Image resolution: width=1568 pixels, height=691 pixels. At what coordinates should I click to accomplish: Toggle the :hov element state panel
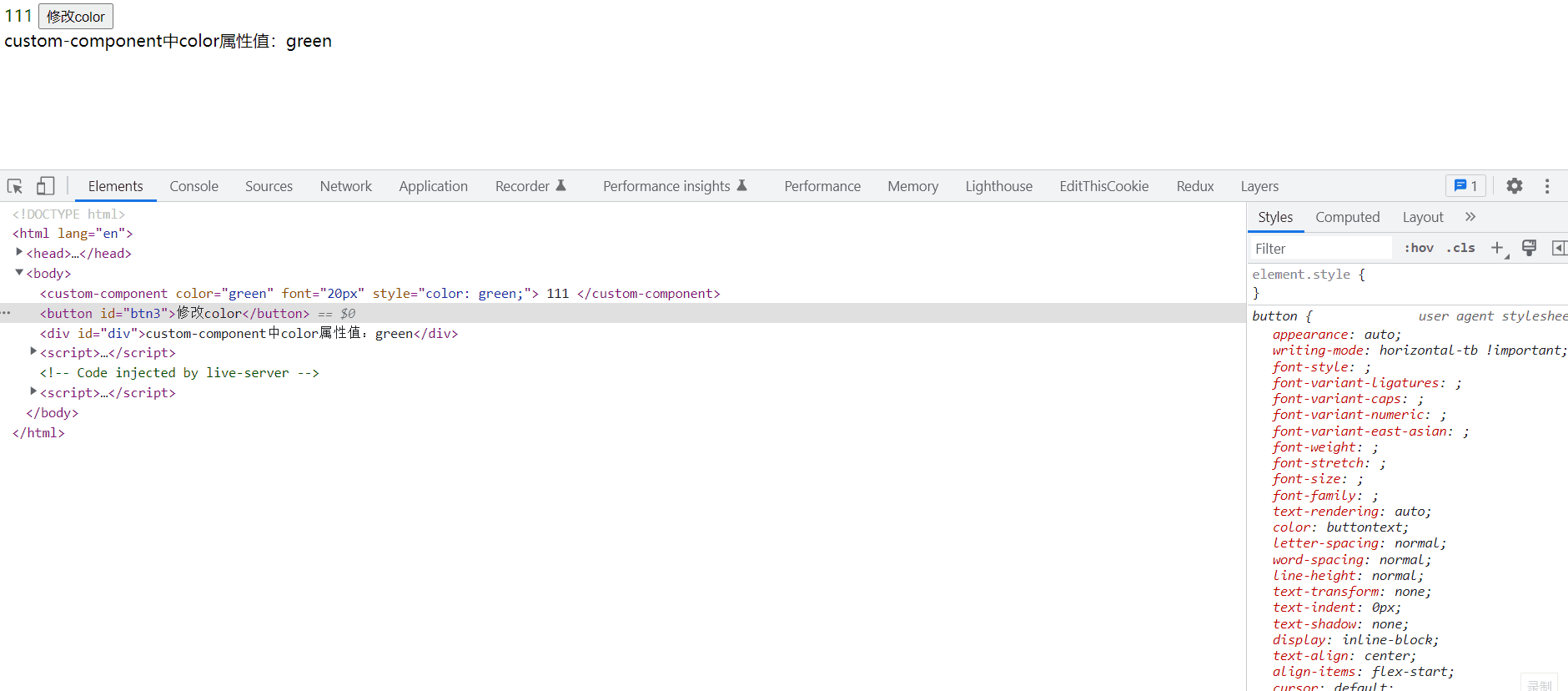coord(1419,248)
